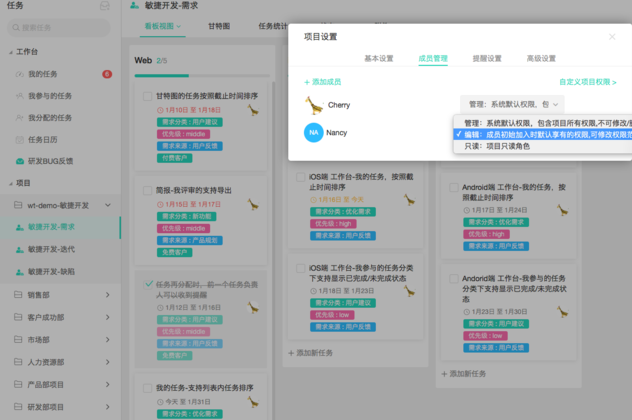Switch to 甘特图 view tab

pyautogui.click(x=219, y=26)
